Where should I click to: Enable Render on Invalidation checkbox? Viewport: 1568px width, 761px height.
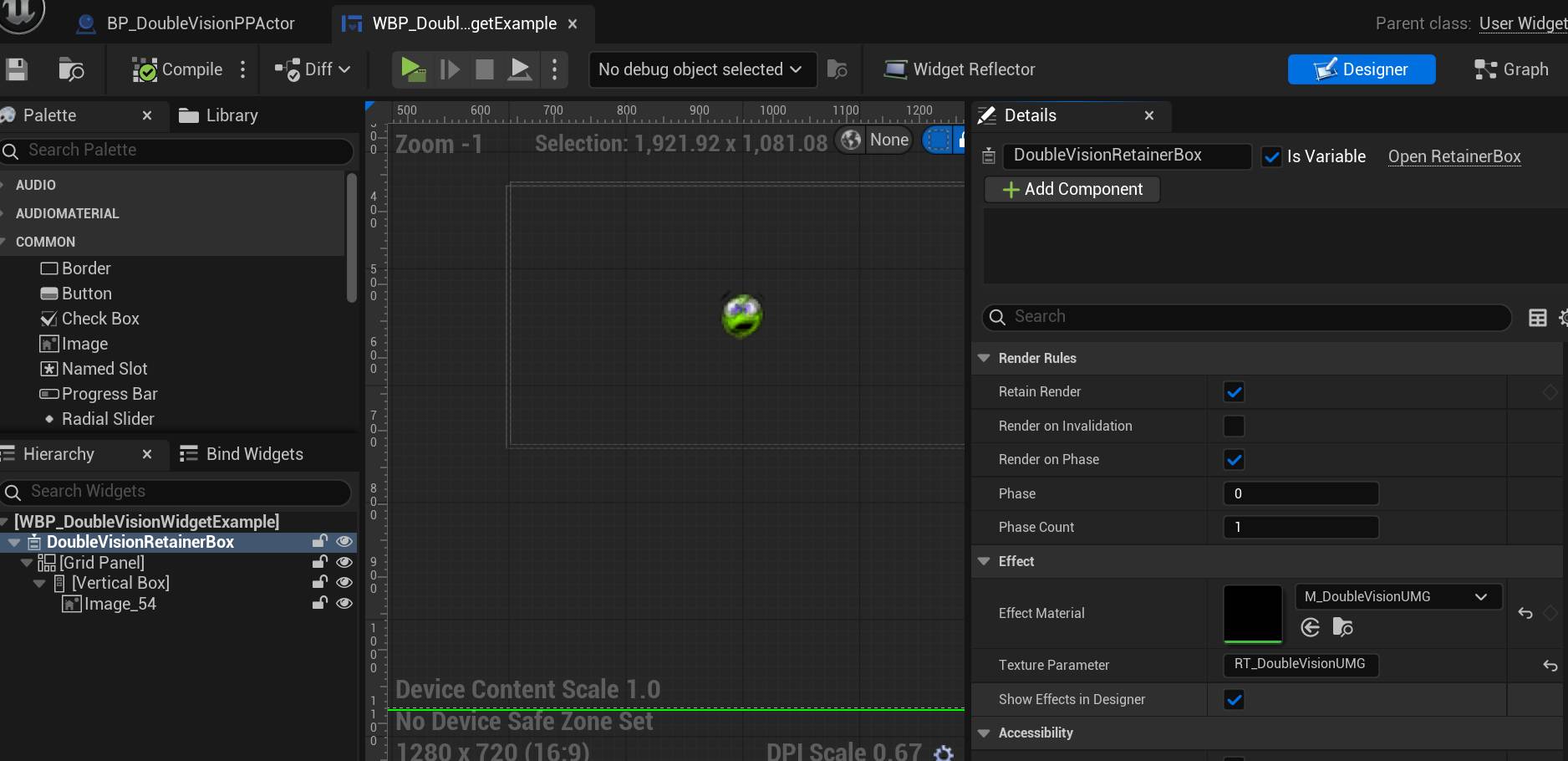pyautogui.click(x=1234, y=426)
